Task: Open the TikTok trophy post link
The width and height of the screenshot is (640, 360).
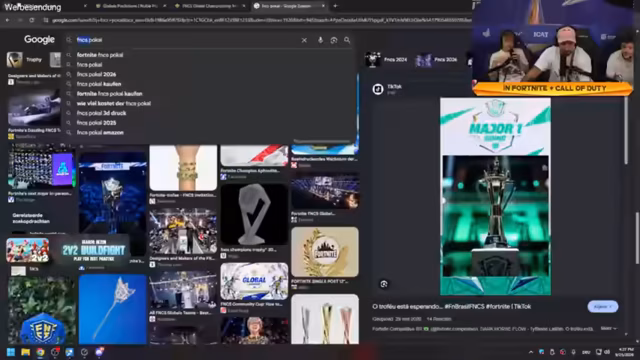Action: (451, 307)
